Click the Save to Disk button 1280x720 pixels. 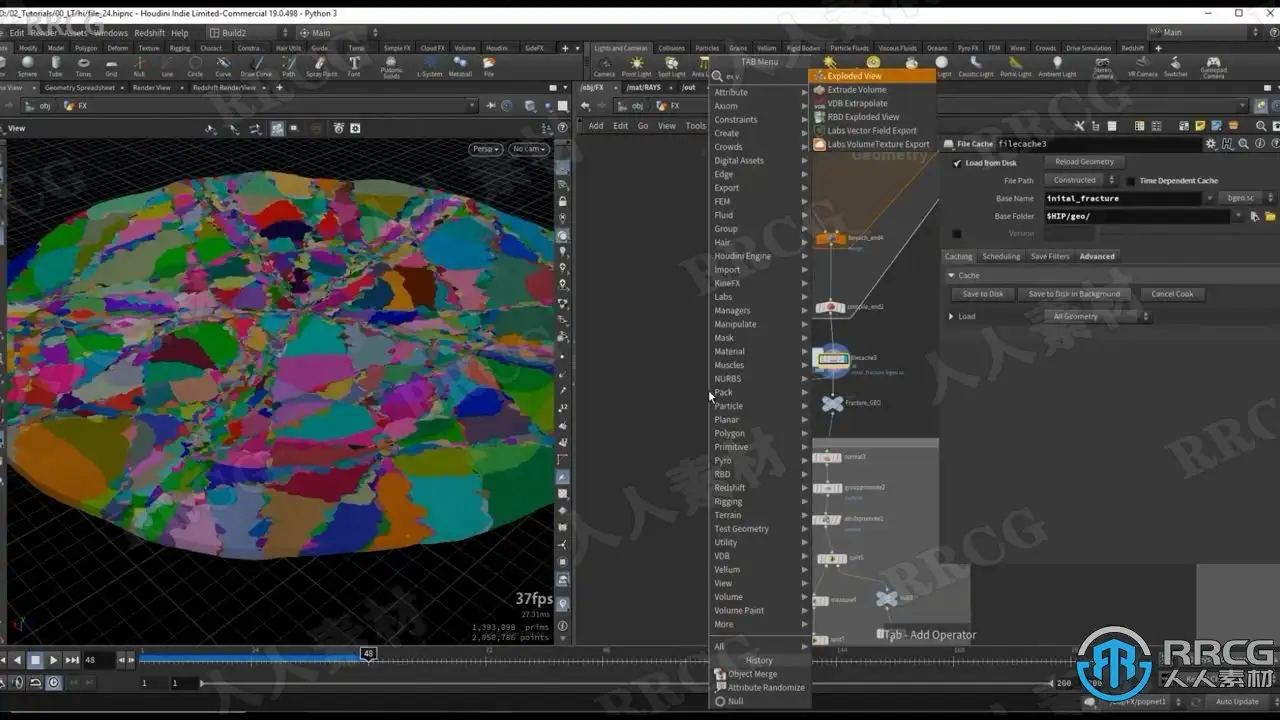pyautogui.click(x=983, y=294)
